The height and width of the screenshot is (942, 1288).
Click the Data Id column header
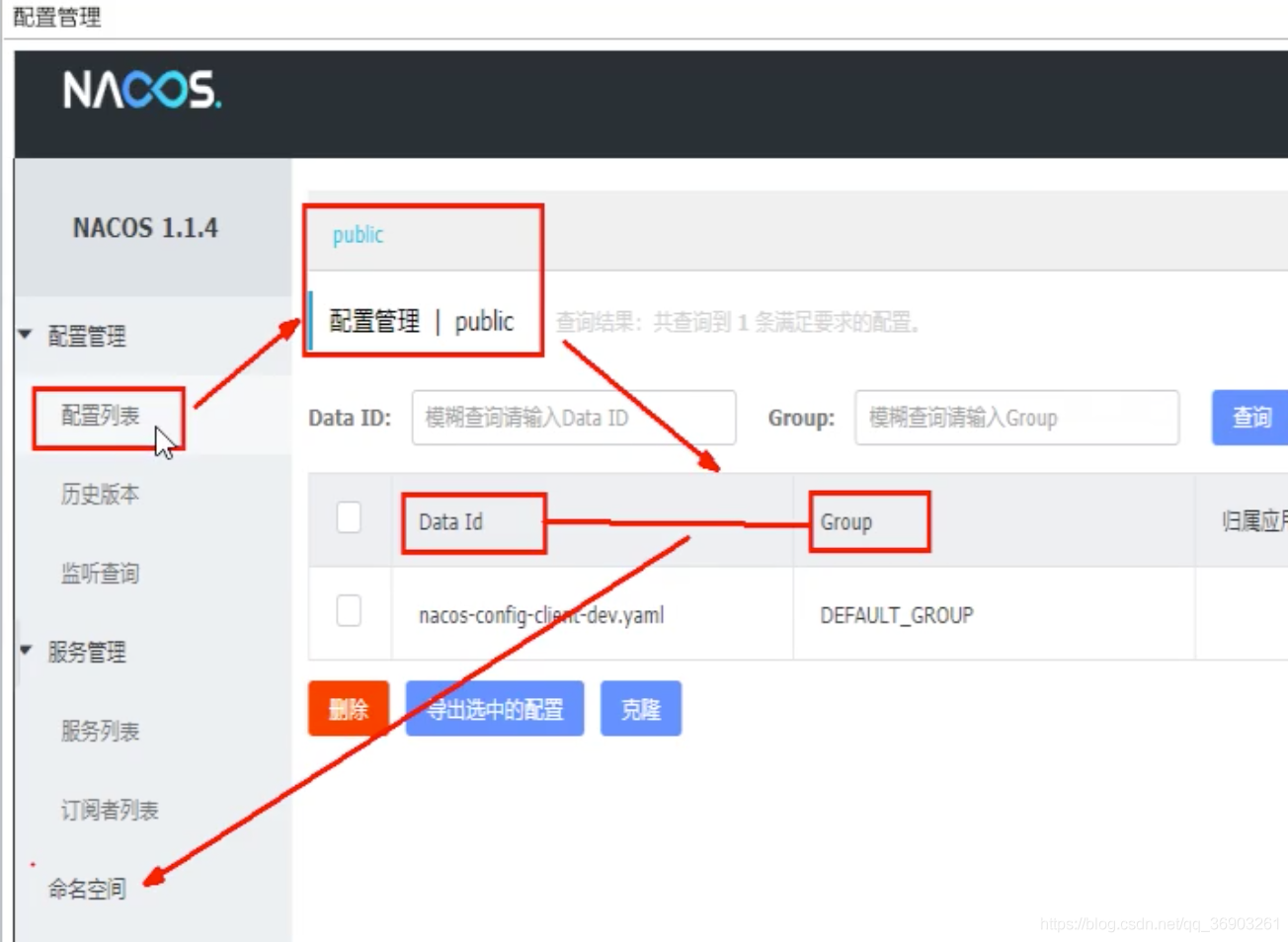pyautogui.click(x=450, y=522)
